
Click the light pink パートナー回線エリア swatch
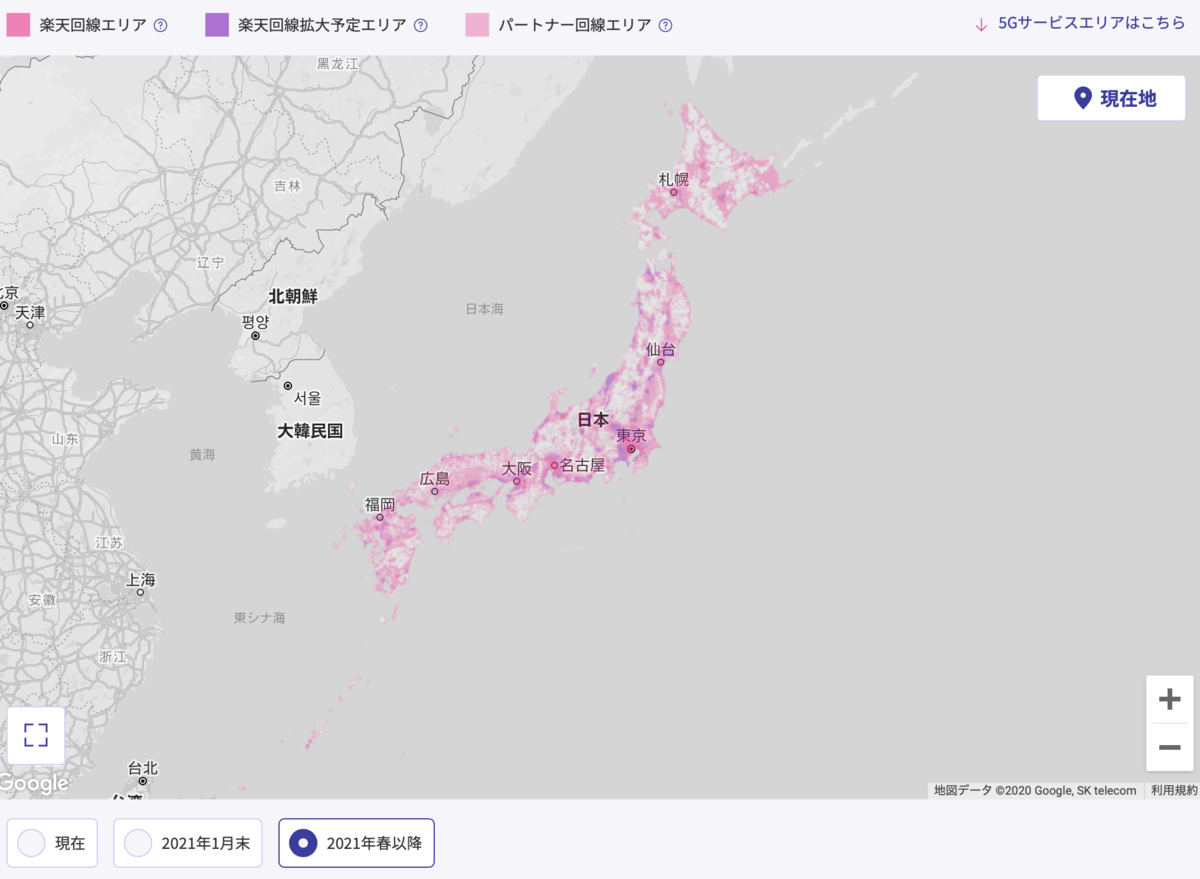click(x=477, y=25)
